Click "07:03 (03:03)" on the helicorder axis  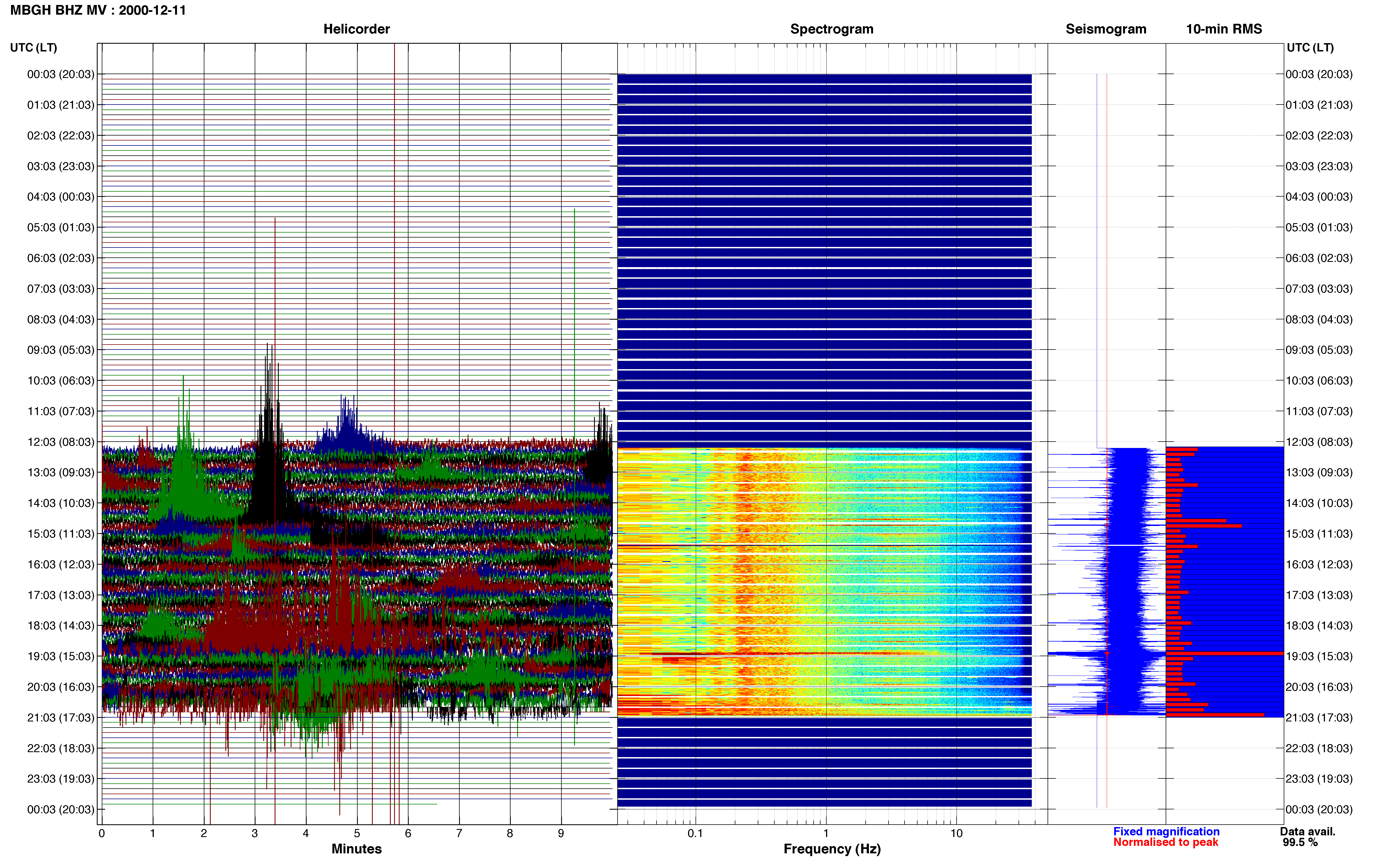[x=61, y=289]
